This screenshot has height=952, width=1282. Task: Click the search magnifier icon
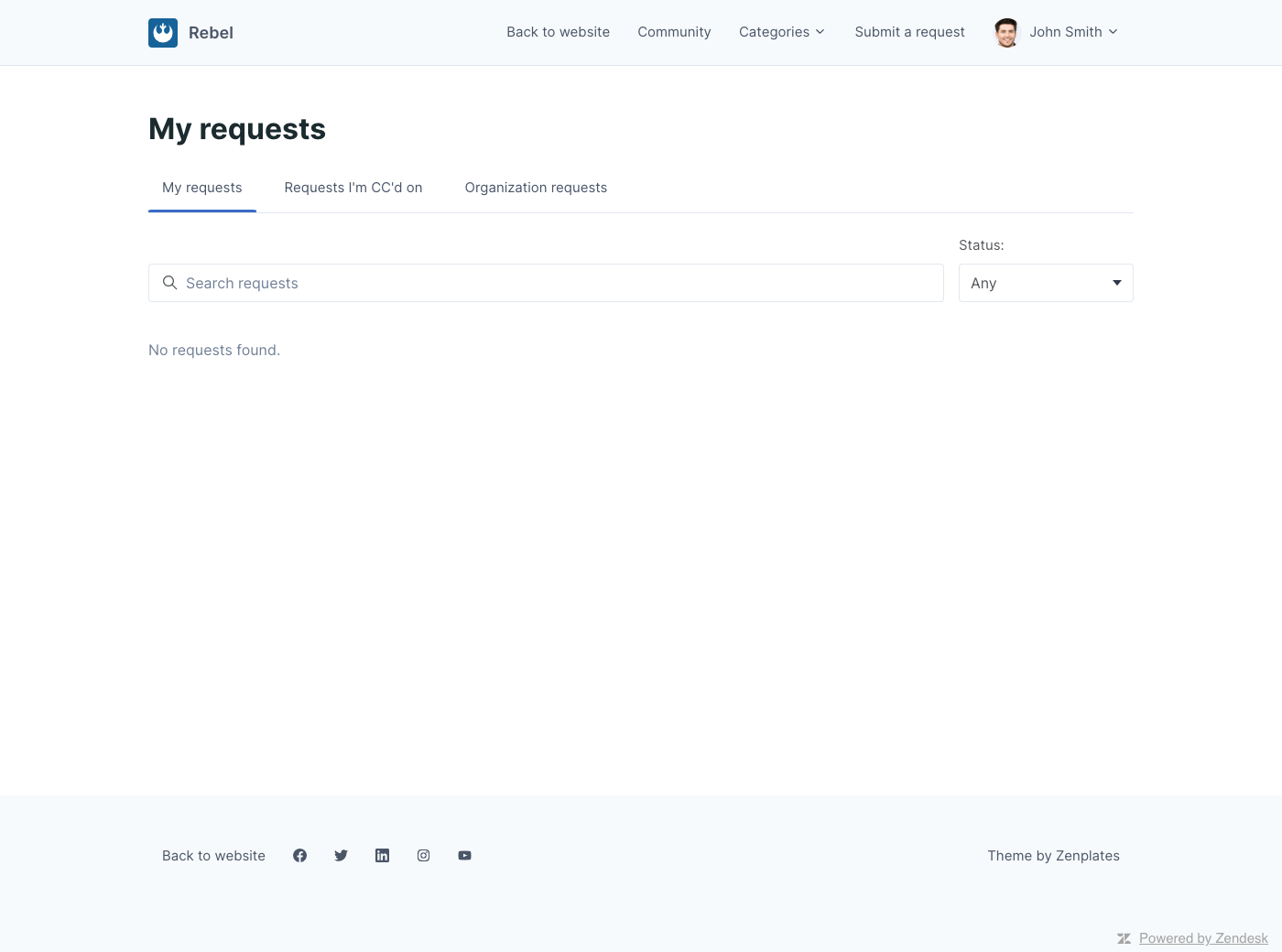[169, 283]
